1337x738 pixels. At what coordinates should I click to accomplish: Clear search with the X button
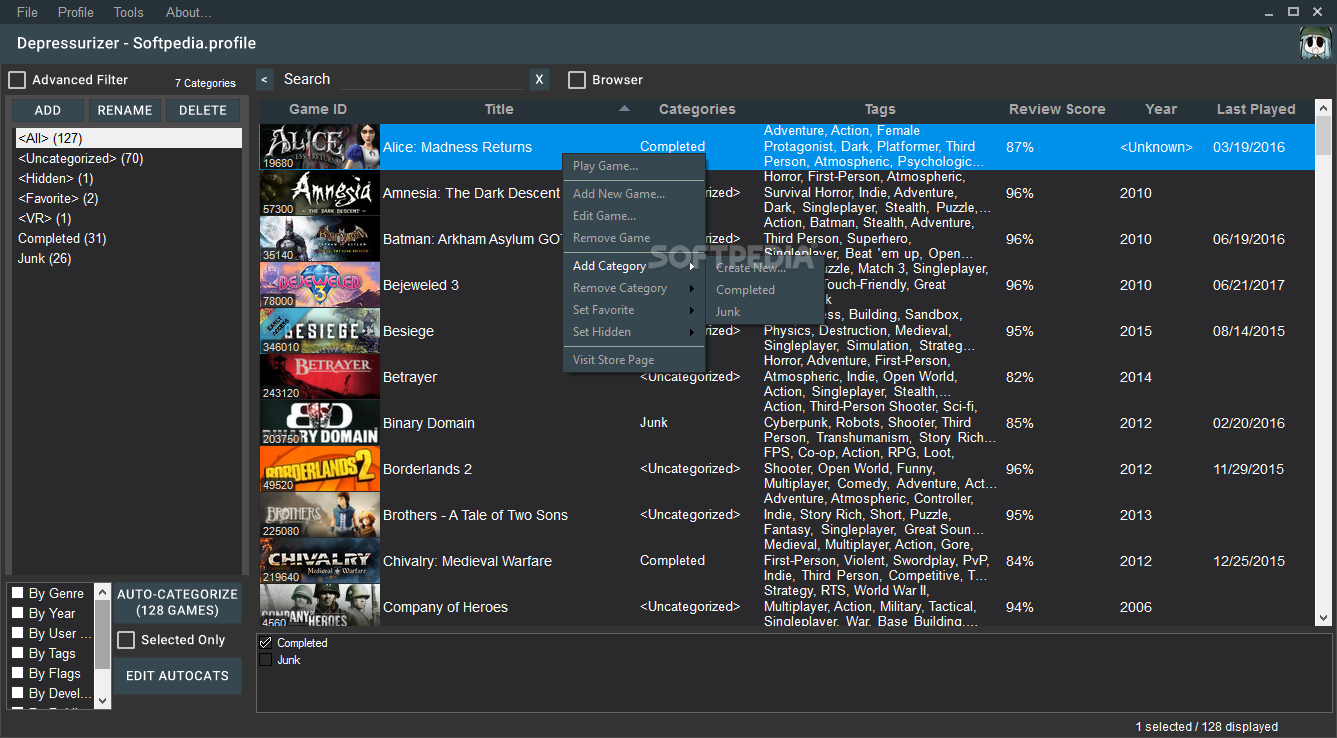pos(539,80)
